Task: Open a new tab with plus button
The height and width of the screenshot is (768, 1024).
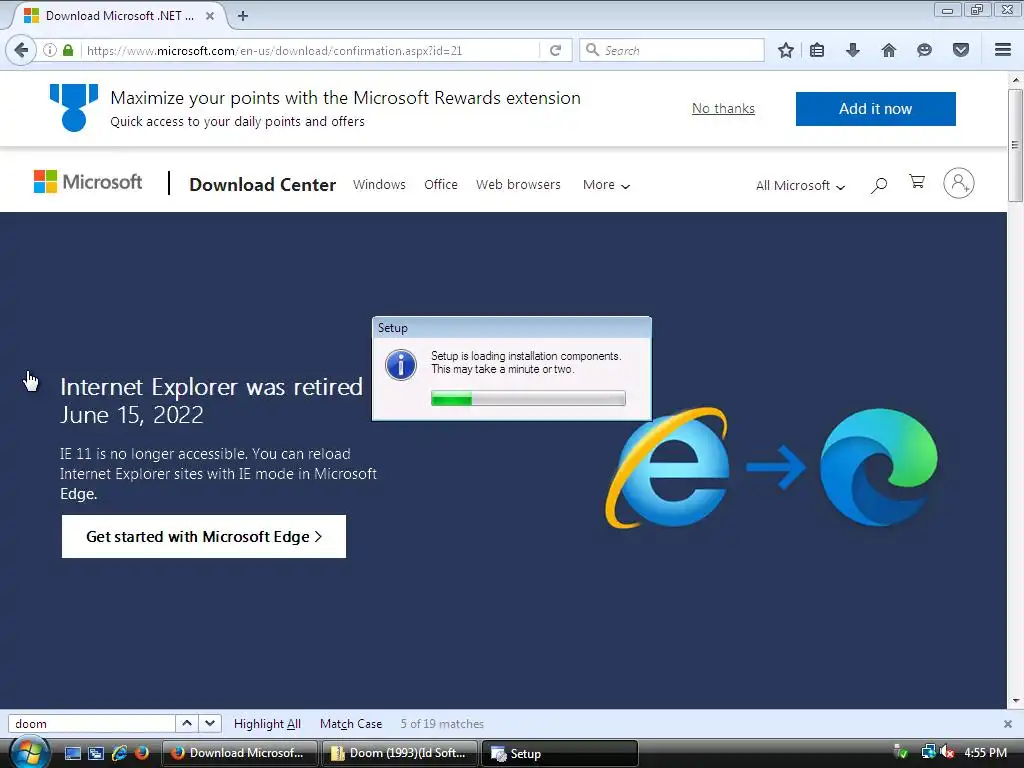Action: pyautogui.click(x=242, y=16)
